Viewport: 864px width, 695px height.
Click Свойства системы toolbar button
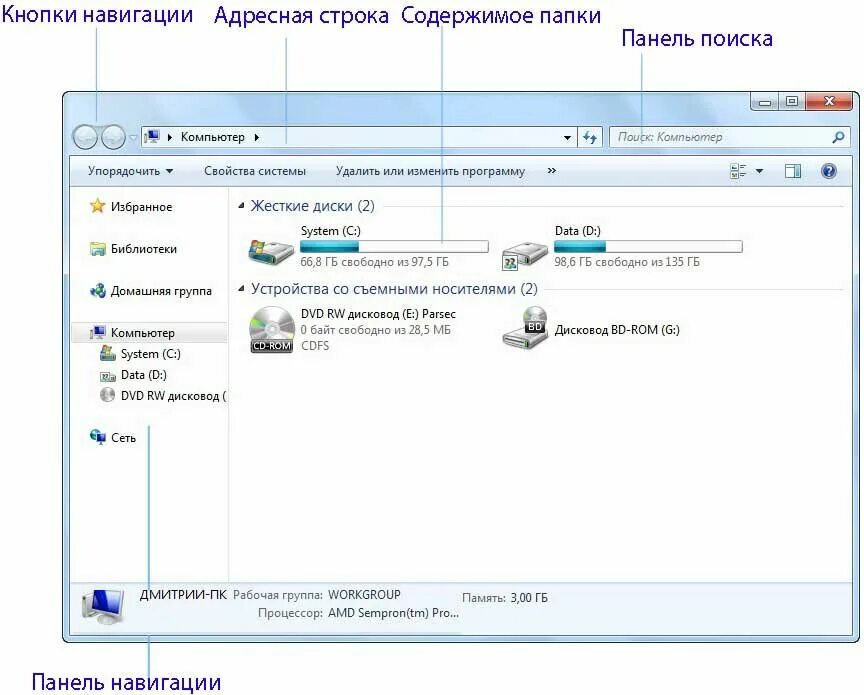pos(255,171)
